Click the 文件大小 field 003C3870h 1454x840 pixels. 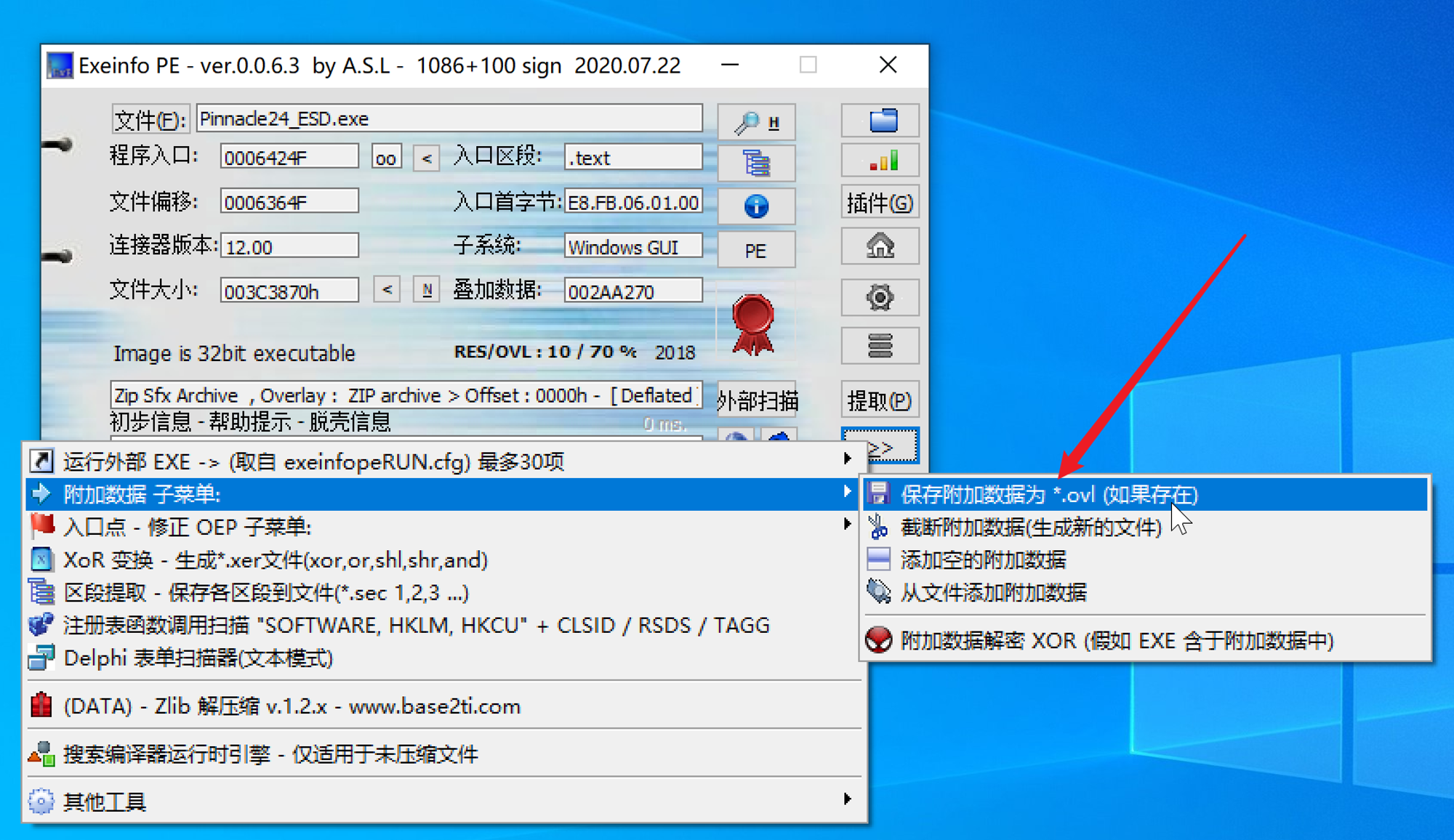coord(289,291)
